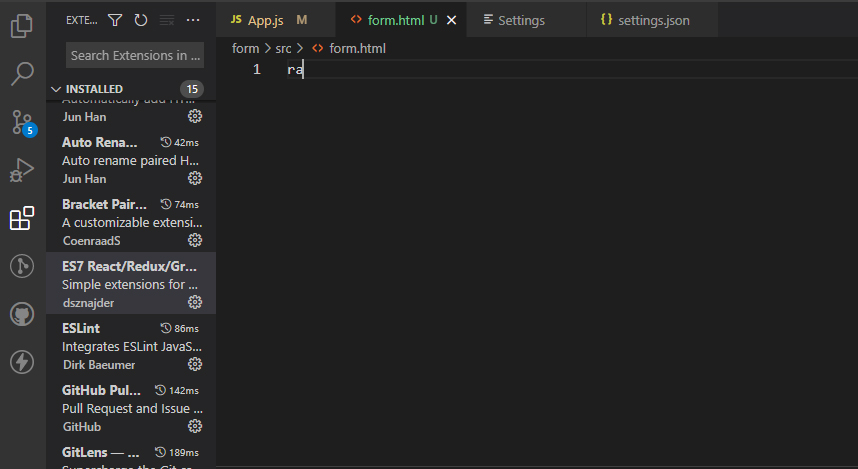Open Source Control with 5 pending changes
858x469 pixels.
[x=22, y=122]
